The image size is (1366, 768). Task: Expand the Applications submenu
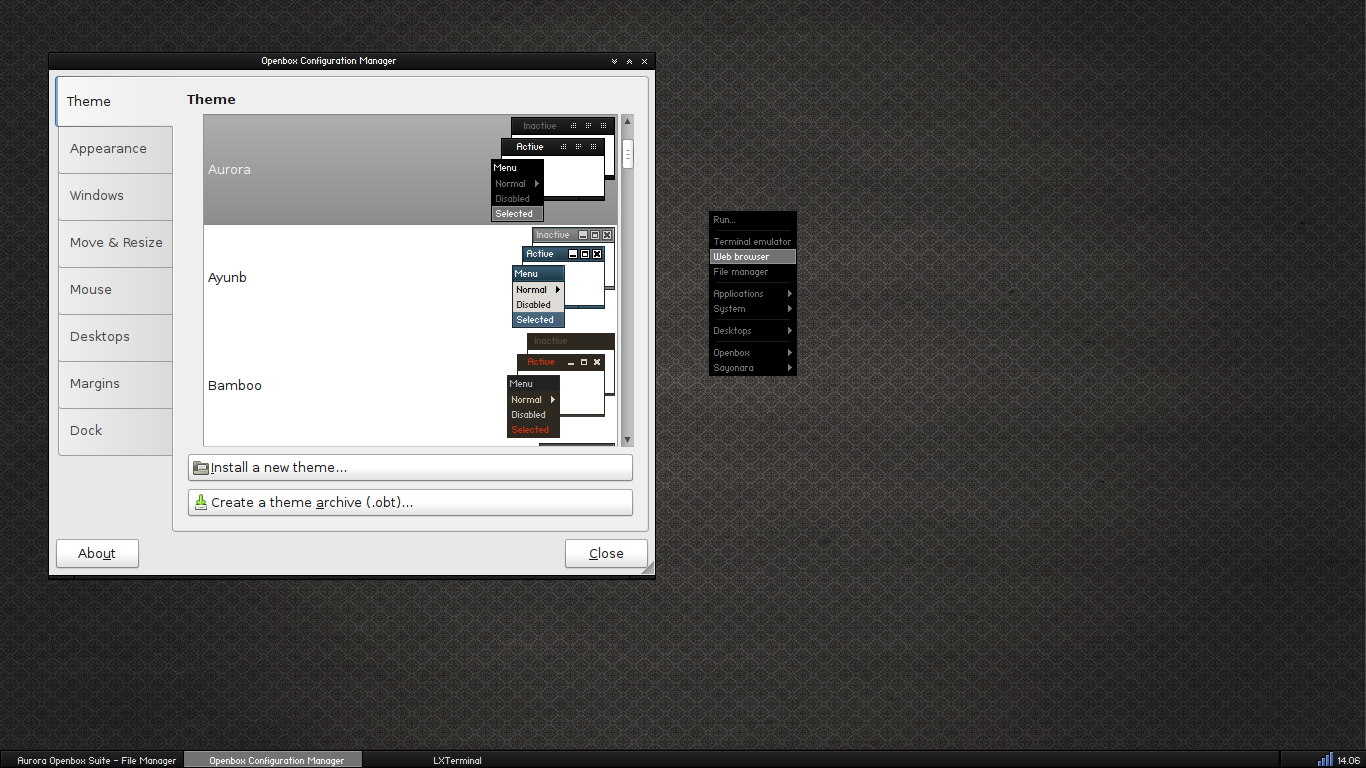click(753, 294)
